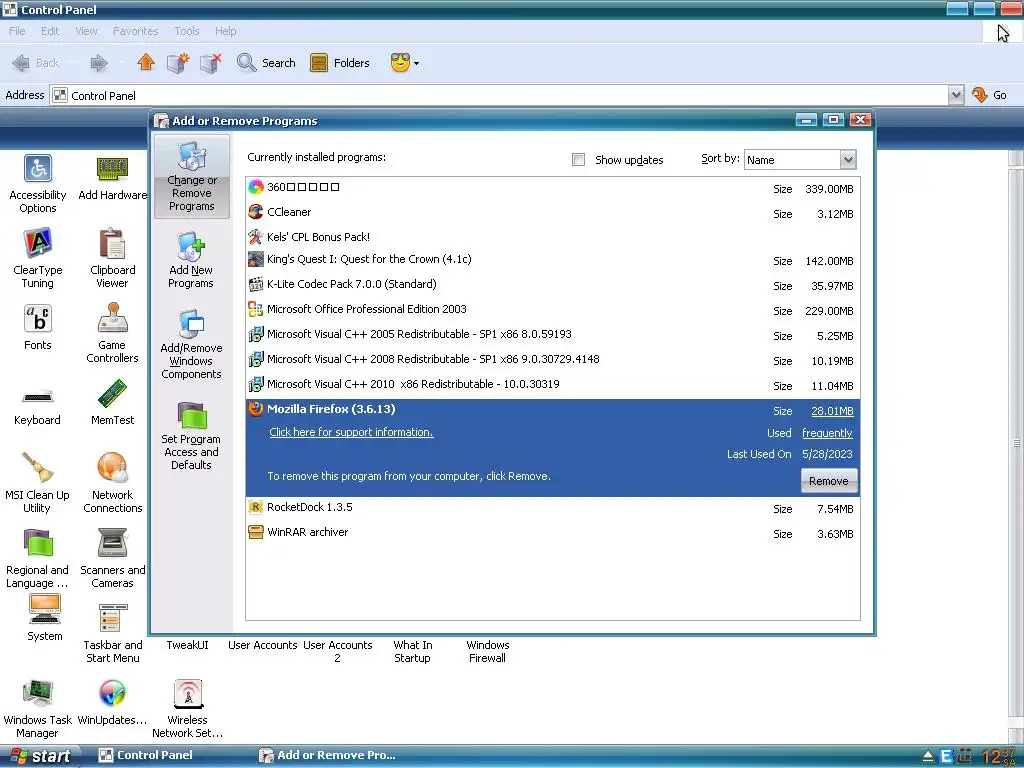The height and width of the screenshot is (768, 1024).
Task: Select King's Quest I program entry
Action: click(x=553, y=259)
